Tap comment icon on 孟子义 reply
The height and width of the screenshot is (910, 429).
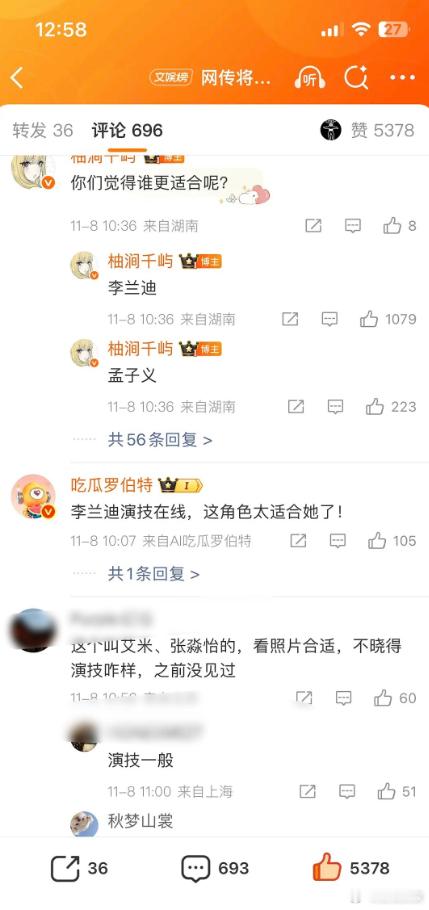(x=335, y=407)
